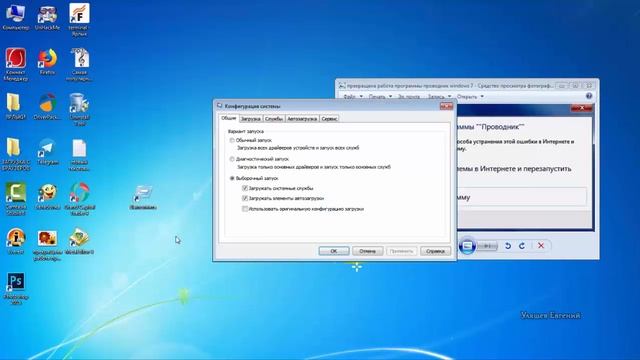
Task: Select the Обычный запуск radio button
Action: 232,140
